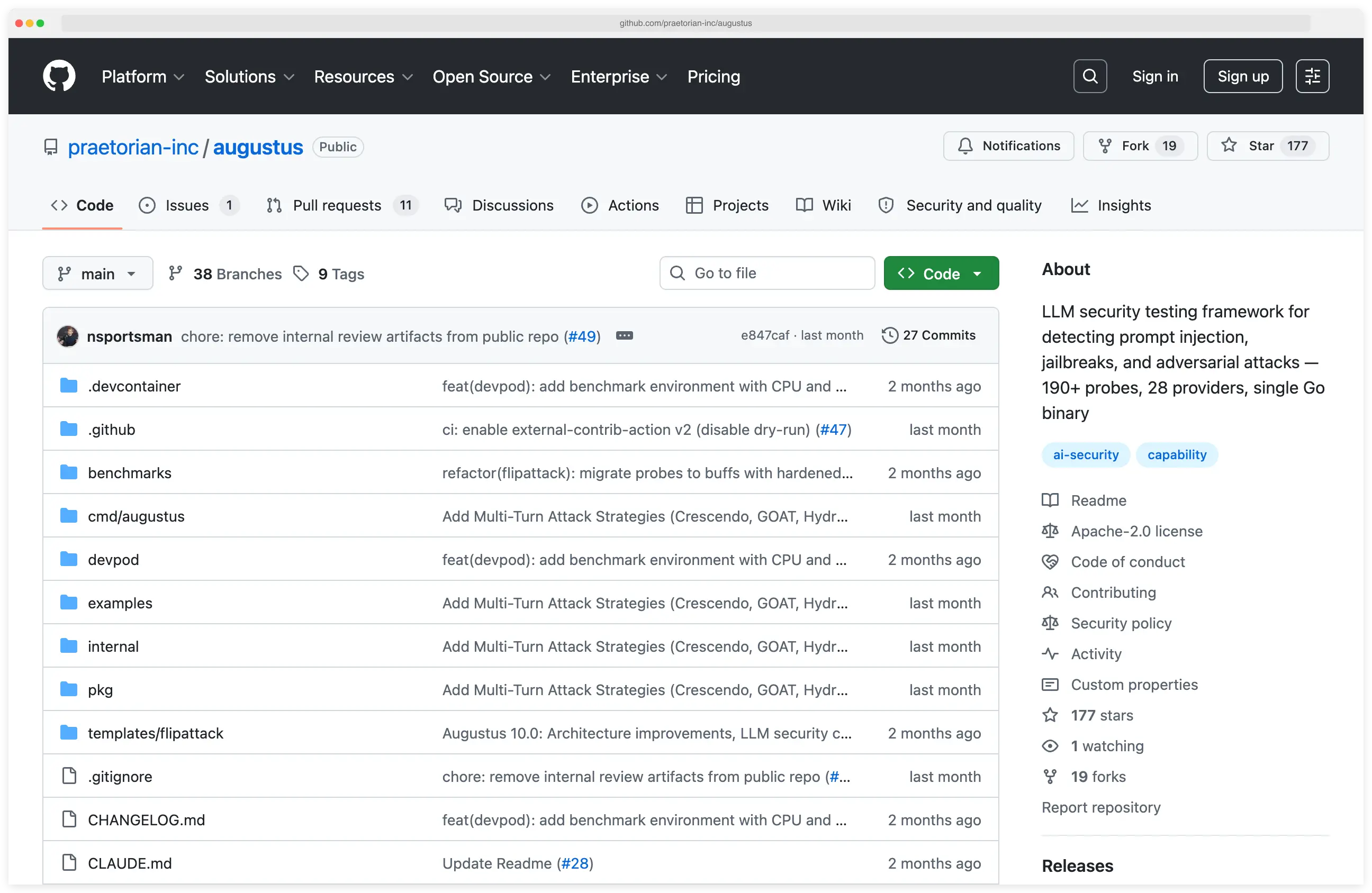
Task: Open the Insights tab
Action: (1111, 205)
